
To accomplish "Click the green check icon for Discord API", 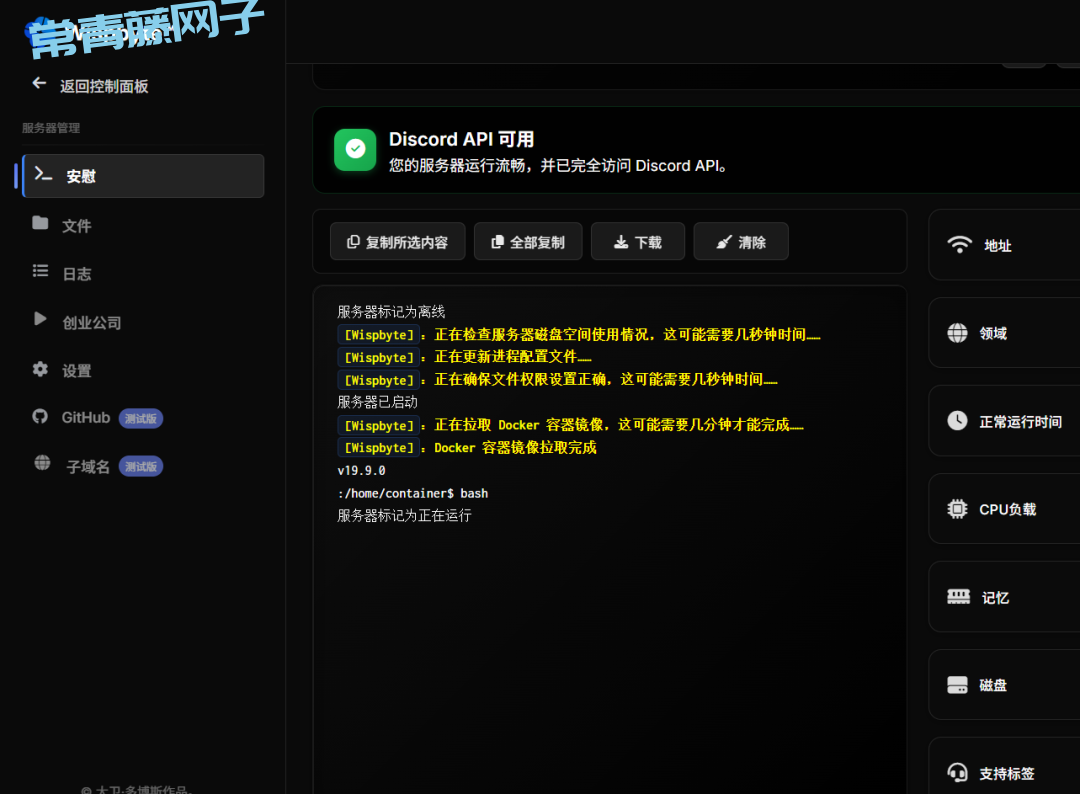I will [355, 149].
